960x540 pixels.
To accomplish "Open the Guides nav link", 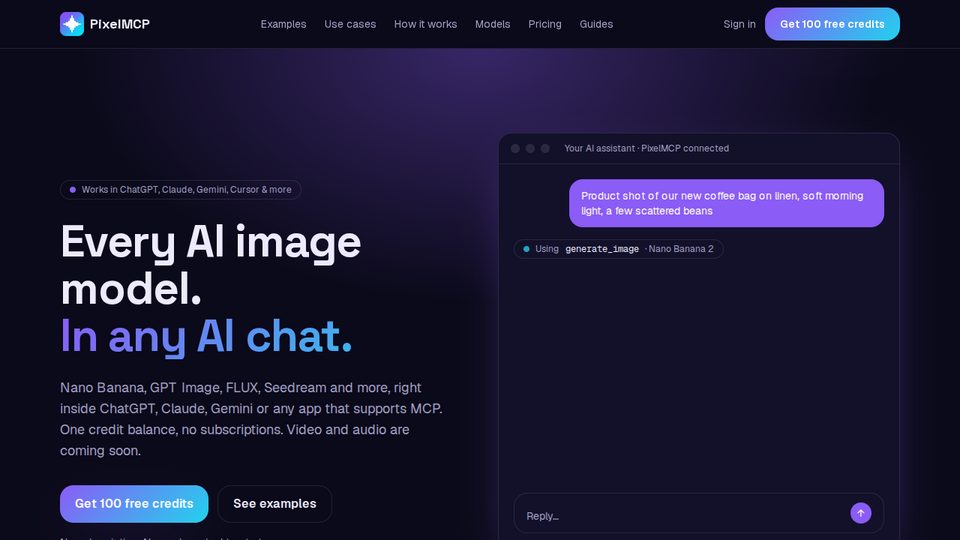I will [x=596, y=24].
